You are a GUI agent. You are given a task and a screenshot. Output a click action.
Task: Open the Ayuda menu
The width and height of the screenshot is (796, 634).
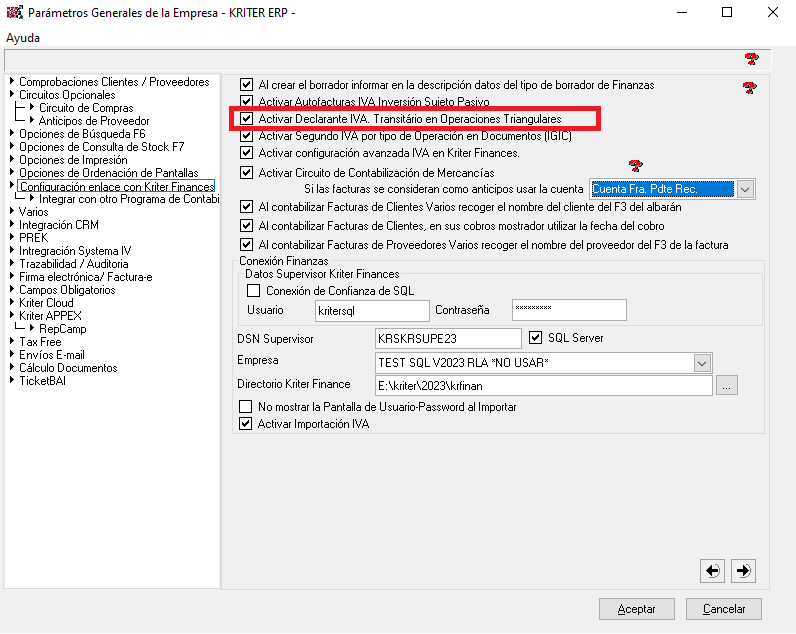point(23,38)
